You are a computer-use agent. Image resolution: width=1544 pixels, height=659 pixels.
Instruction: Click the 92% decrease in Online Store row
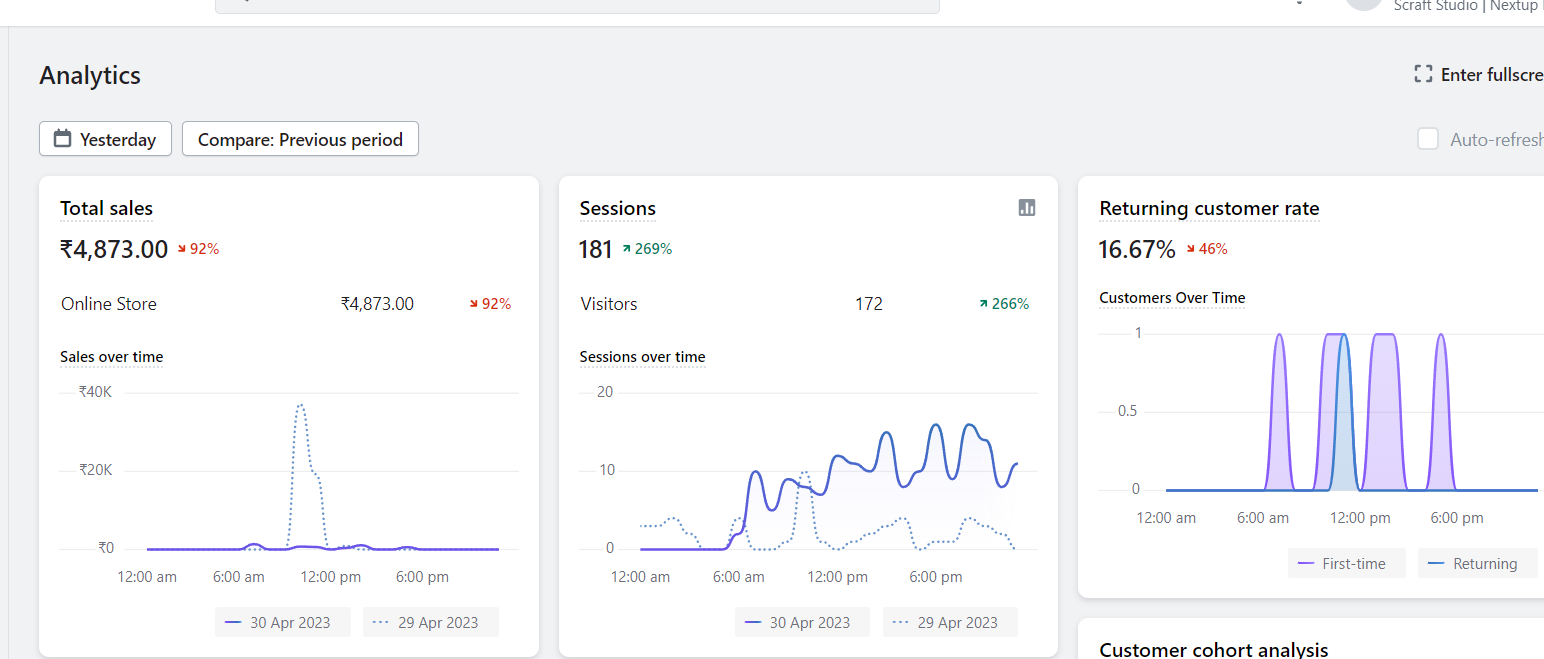(490, 304)
